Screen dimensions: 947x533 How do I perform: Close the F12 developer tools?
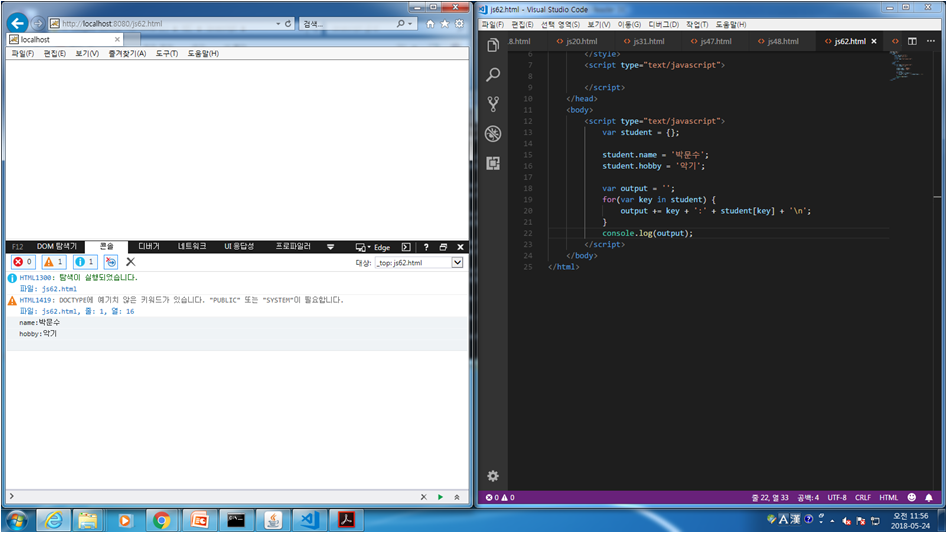(x=460, y=247)
